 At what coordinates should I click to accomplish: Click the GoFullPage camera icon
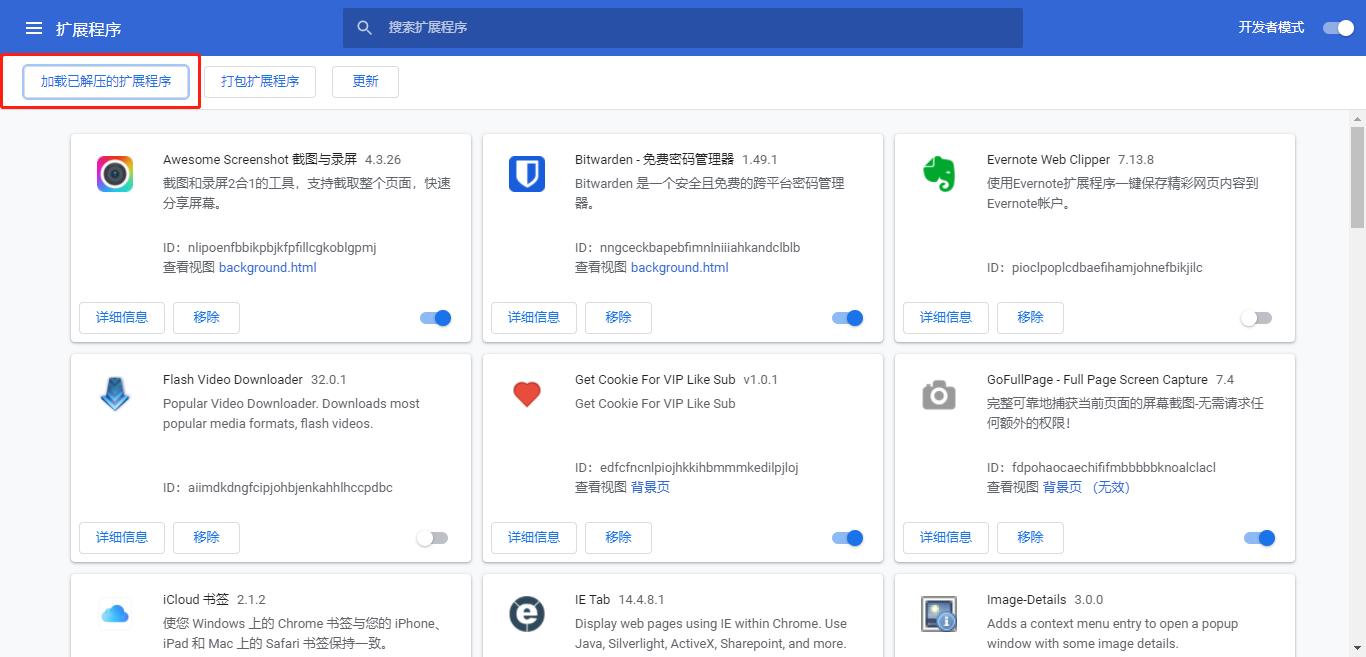[938, 393]
